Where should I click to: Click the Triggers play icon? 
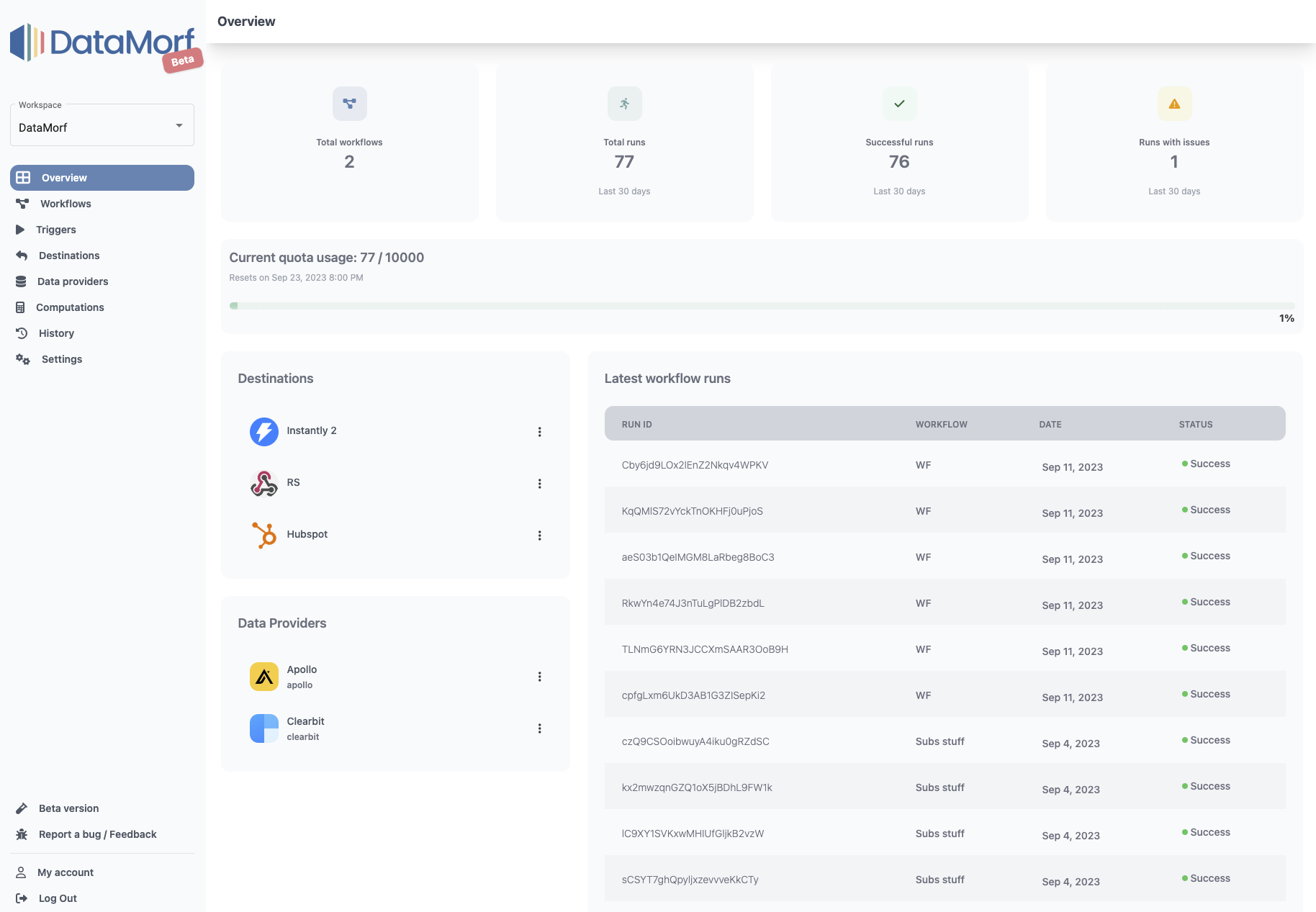click(20, 230)
